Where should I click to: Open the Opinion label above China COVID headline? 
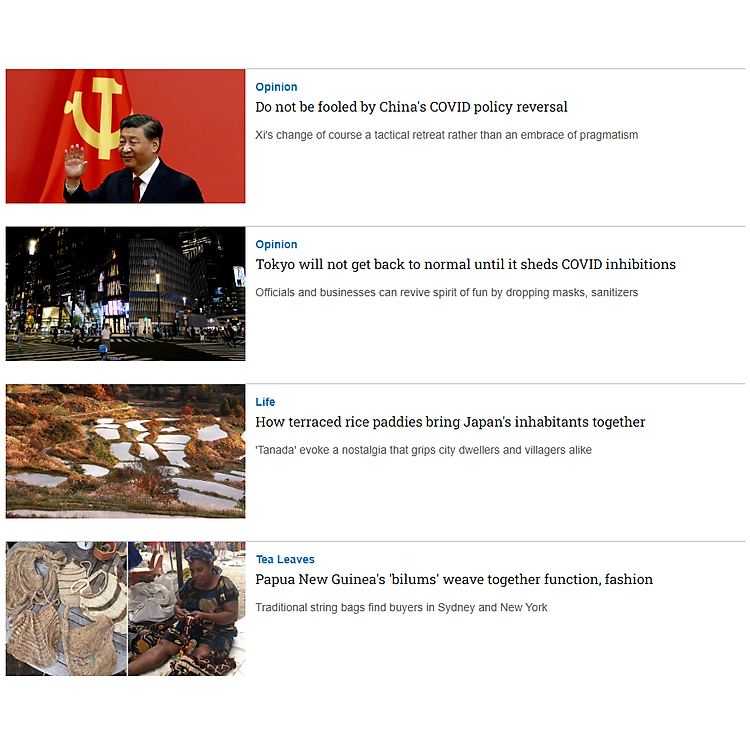click(x=276, y=87)
